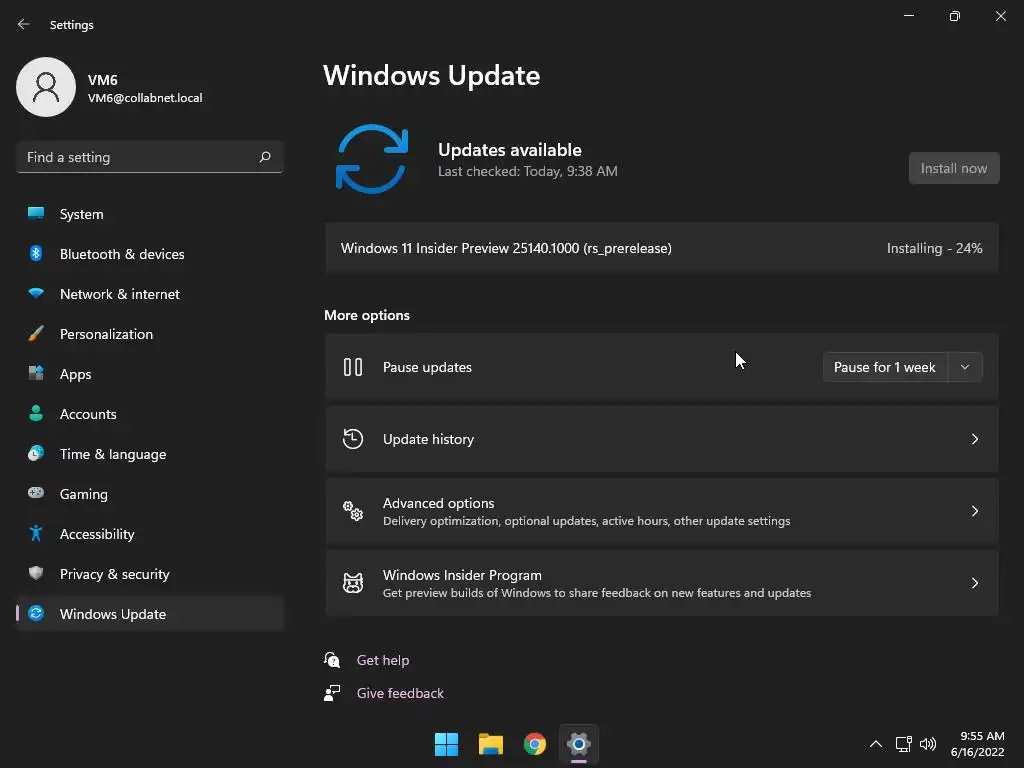Click the Privacy & security shield icon
The width and height of the screenshot is (1024, 768).
pos(36,573)
